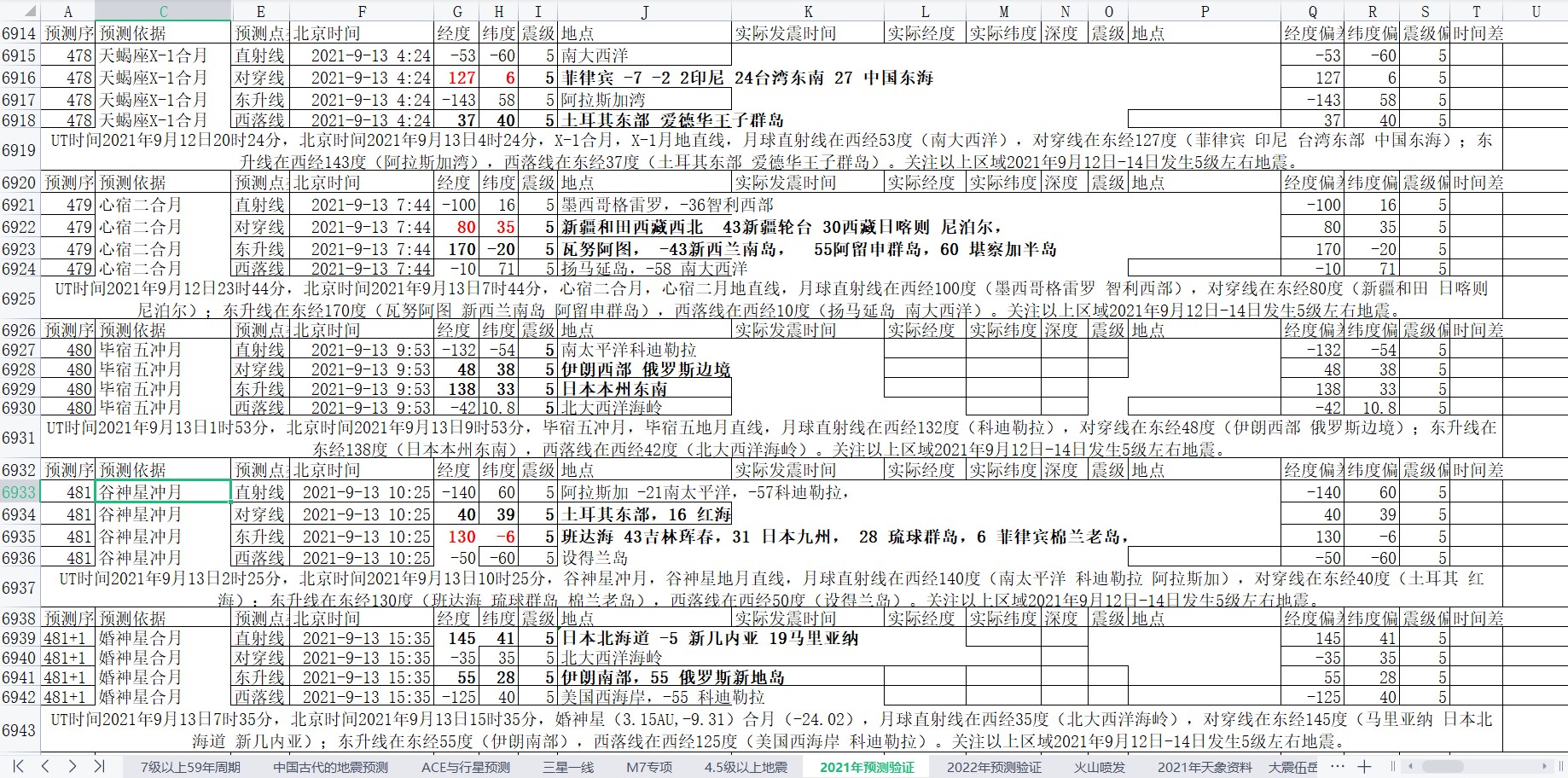
Task: Select column C header
Action: pos(163,11)
